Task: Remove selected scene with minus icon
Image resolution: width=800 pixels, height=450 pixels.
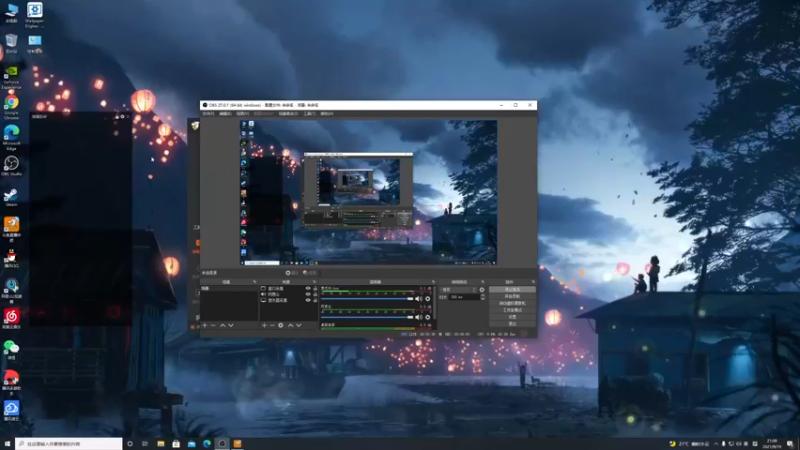Action: pyautogui.click(x=213, y=325)
